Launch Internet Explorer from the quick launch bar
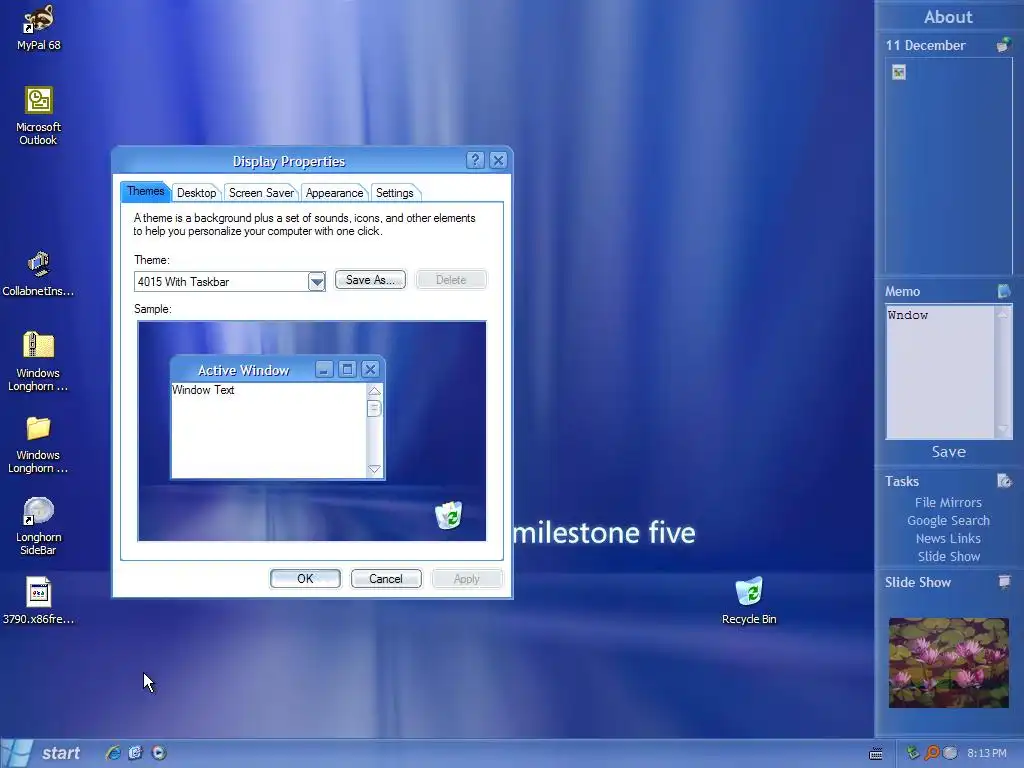The height and width of the screenshot is (768, 1024). point(113,753)
